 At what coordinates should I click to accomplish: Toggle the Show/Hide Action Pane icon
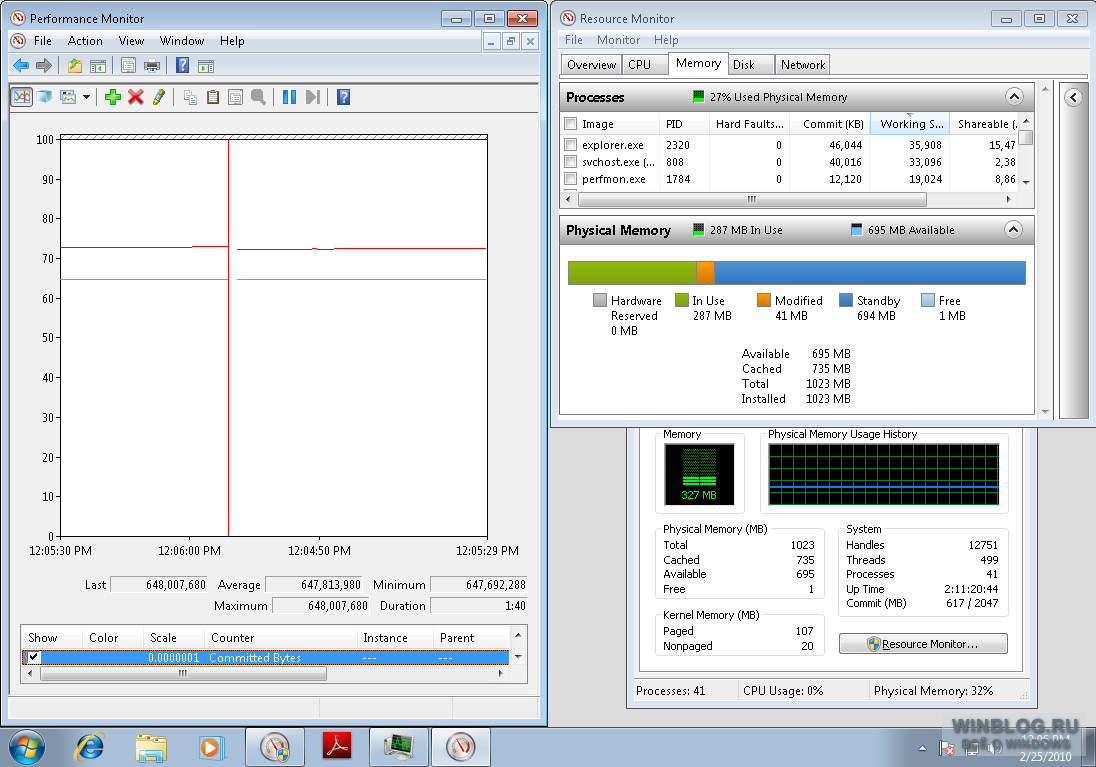(206, 66)
